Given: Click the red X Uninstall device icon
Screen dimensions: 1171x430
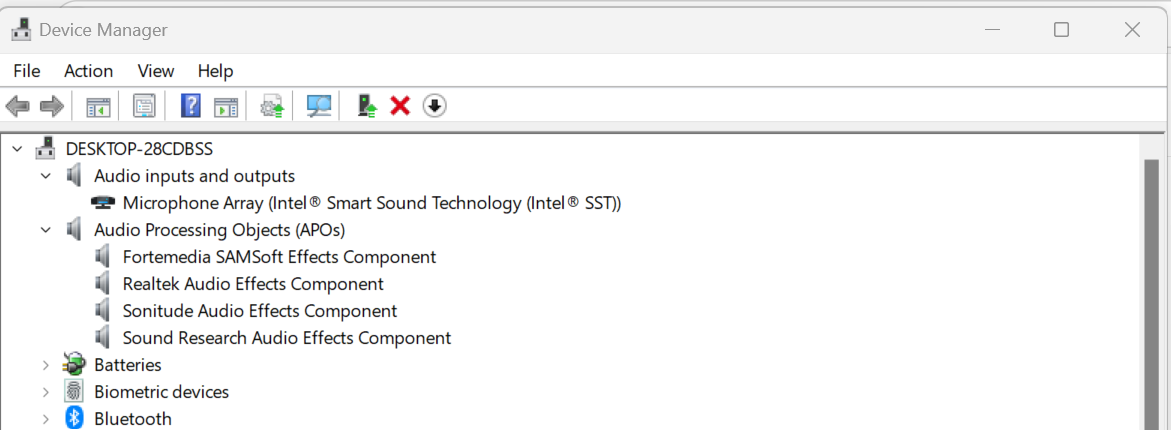Looking at the screenshot, I should coord(400,105).
